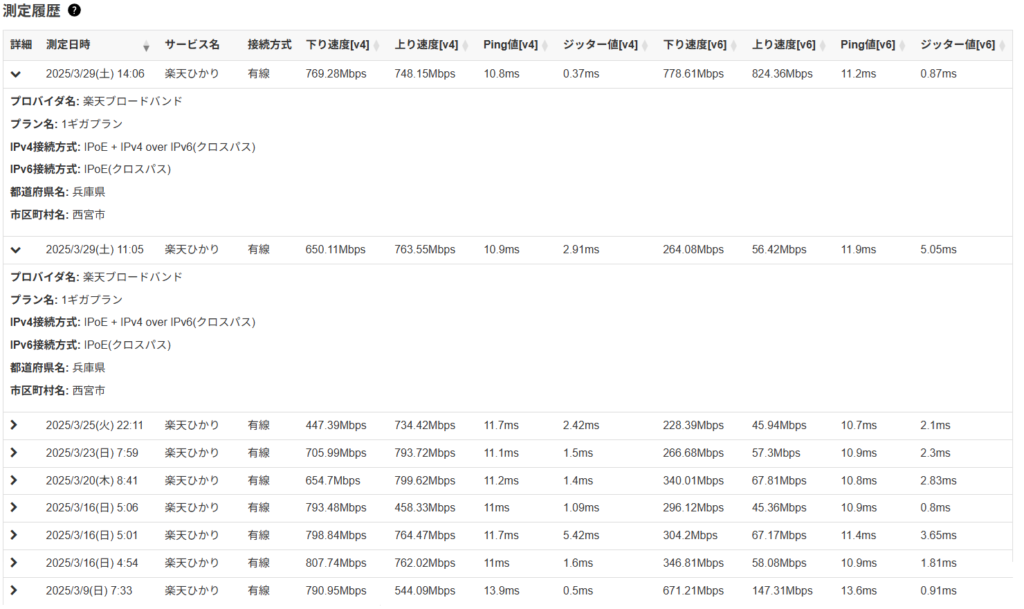Expand the 2025/3/20 8:41 row chevron
The height and width of the screenshot is (609, 1024).
tap(14, 480)
